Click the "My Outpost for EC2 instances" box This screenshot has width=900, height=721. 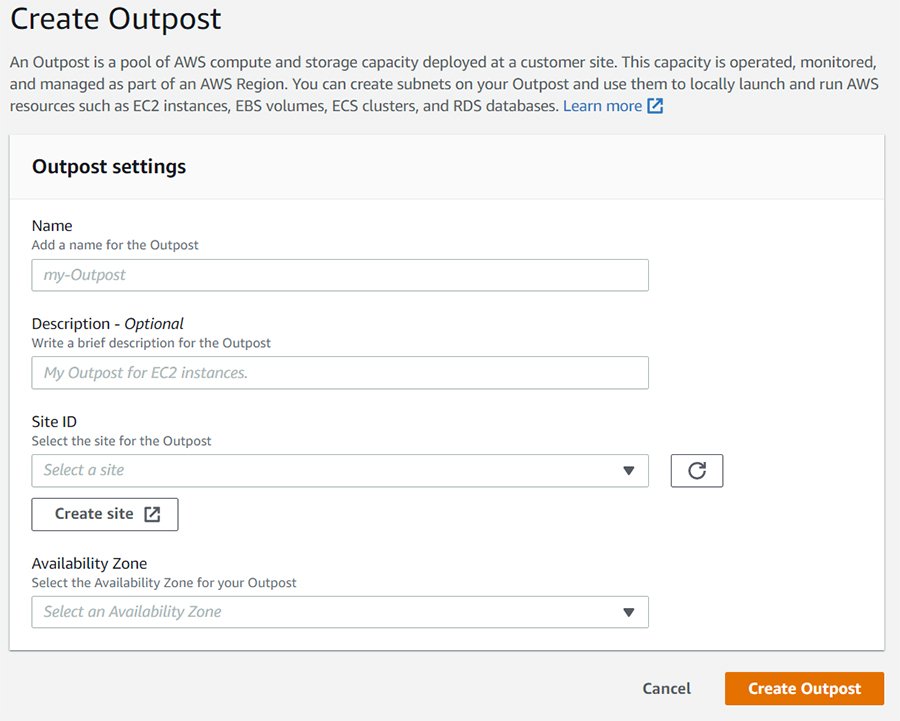340,373
